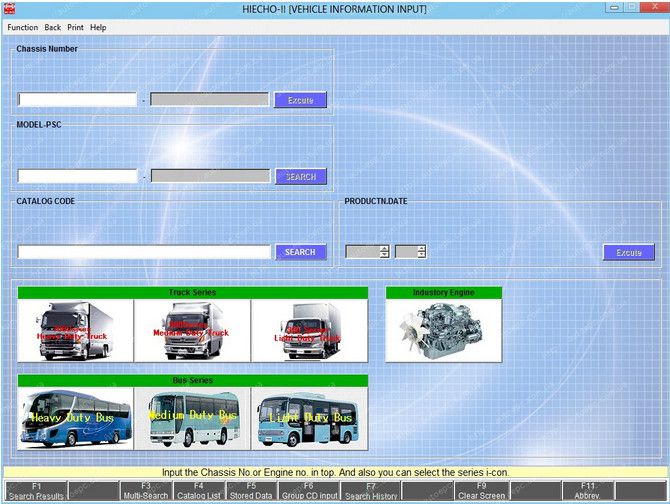670x504 pixels.
Task: Select the Light Duty Bus icon
Action: click(x=310, y=419)
